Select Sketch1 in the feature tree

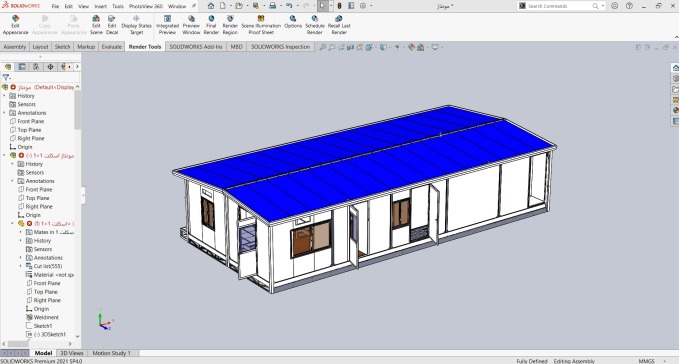coord(43,326)
